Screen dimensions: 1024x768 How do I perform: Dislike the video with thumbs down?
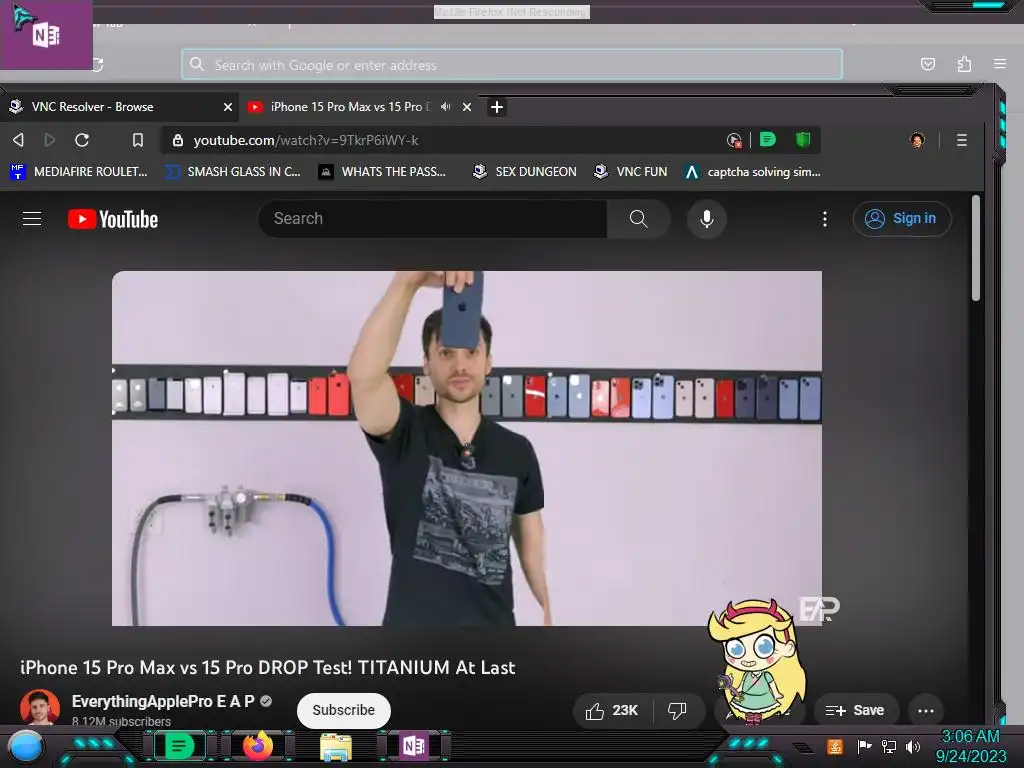click(677, 710)
